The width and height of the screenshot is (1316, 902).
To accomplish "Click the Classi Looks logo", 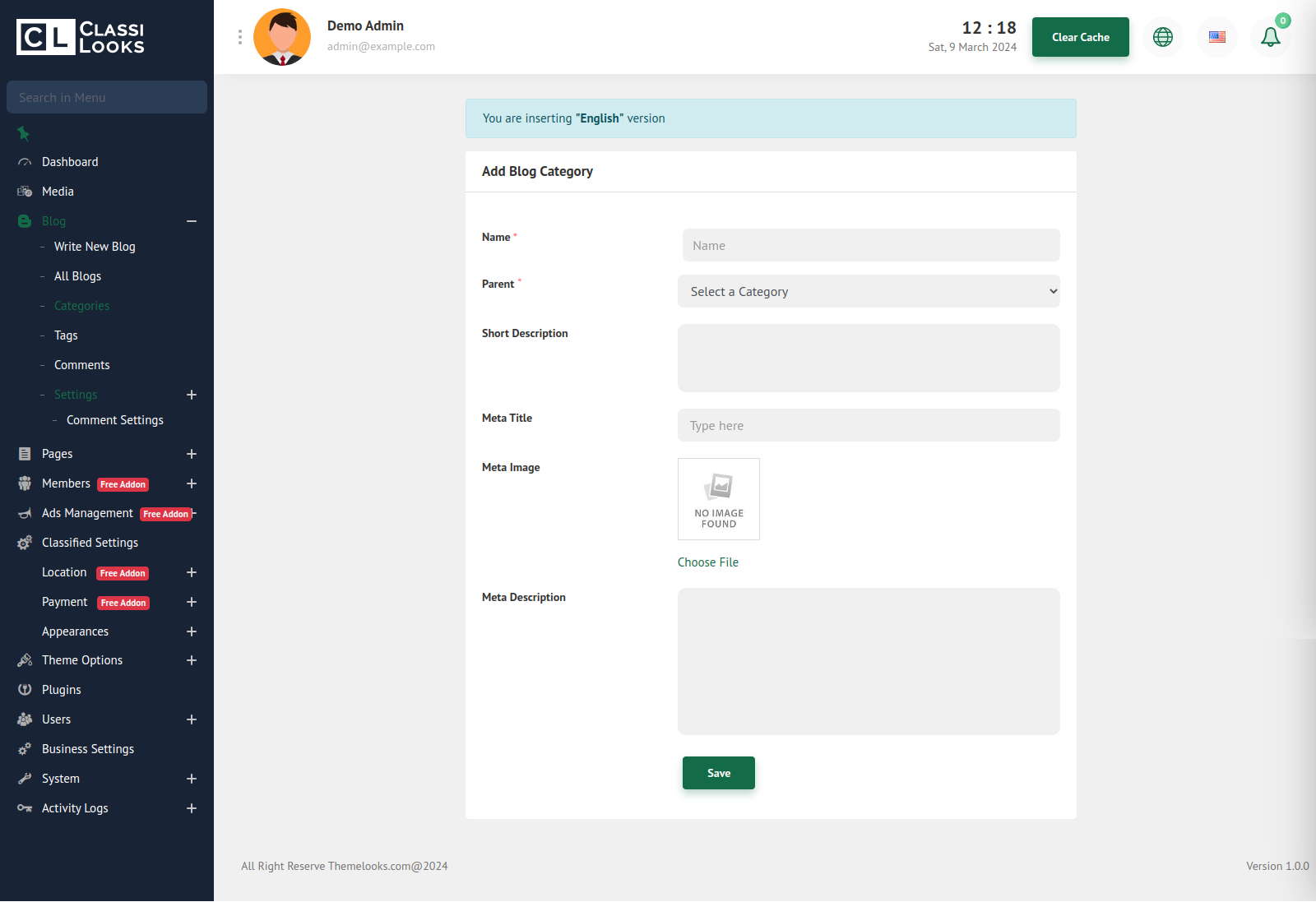I will [x=81, y=38].
